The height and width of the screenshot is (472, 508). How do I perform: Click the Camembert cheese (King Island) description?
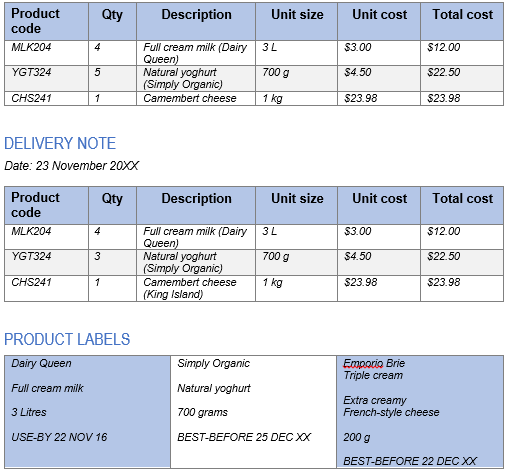pyautogui.click(x=190, y=288)
